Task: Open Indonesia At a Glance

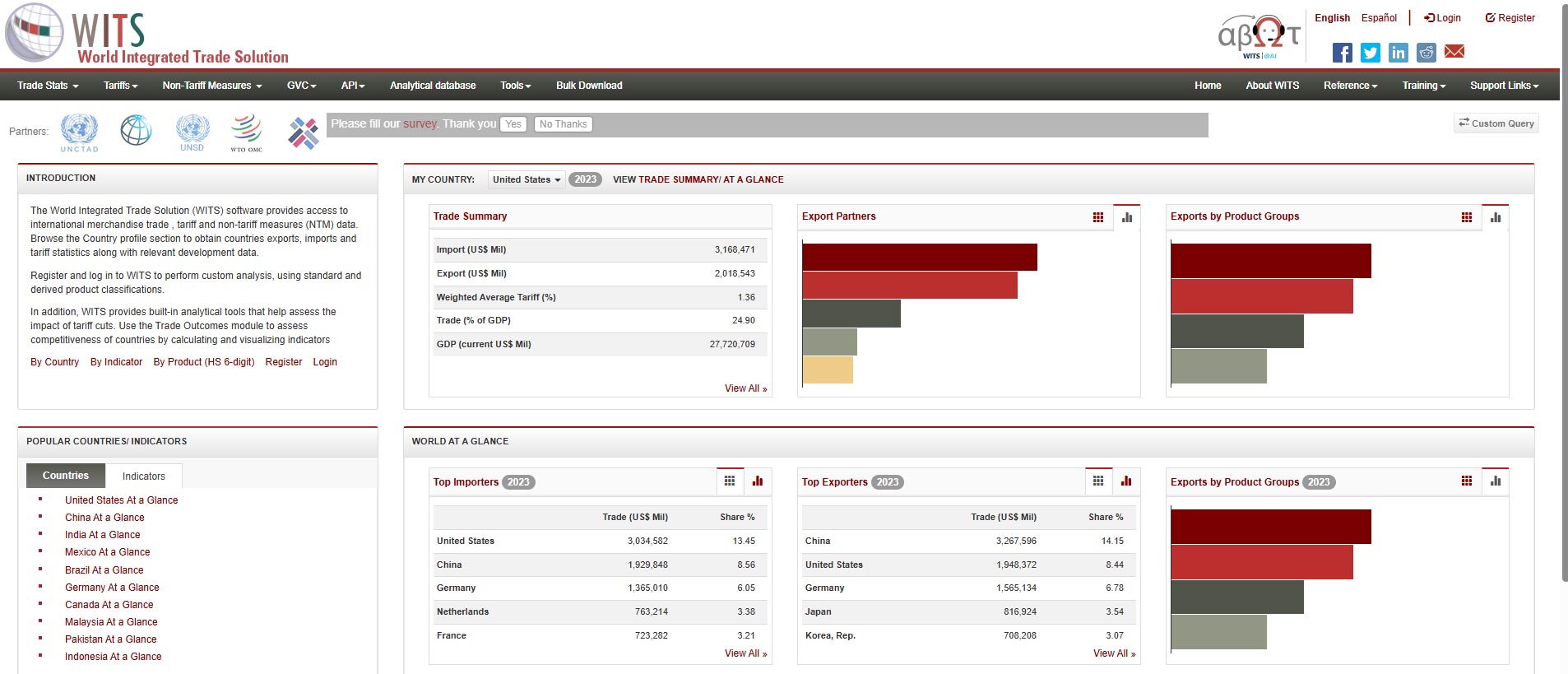Action: coord(113,657)
